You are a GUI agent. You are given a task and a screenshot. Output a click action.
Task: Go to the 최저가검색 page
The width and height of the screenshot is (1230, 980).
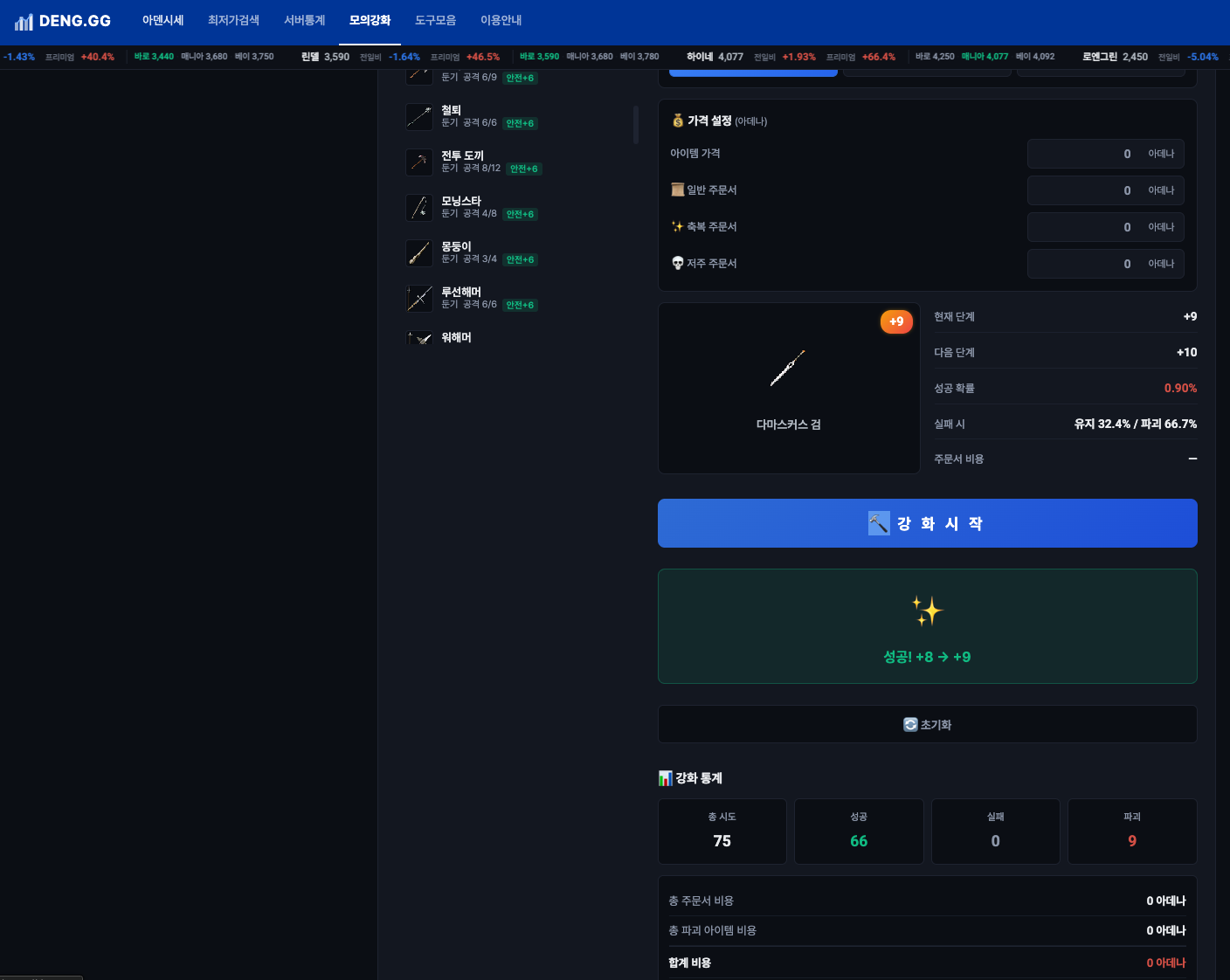click(233, 20)
